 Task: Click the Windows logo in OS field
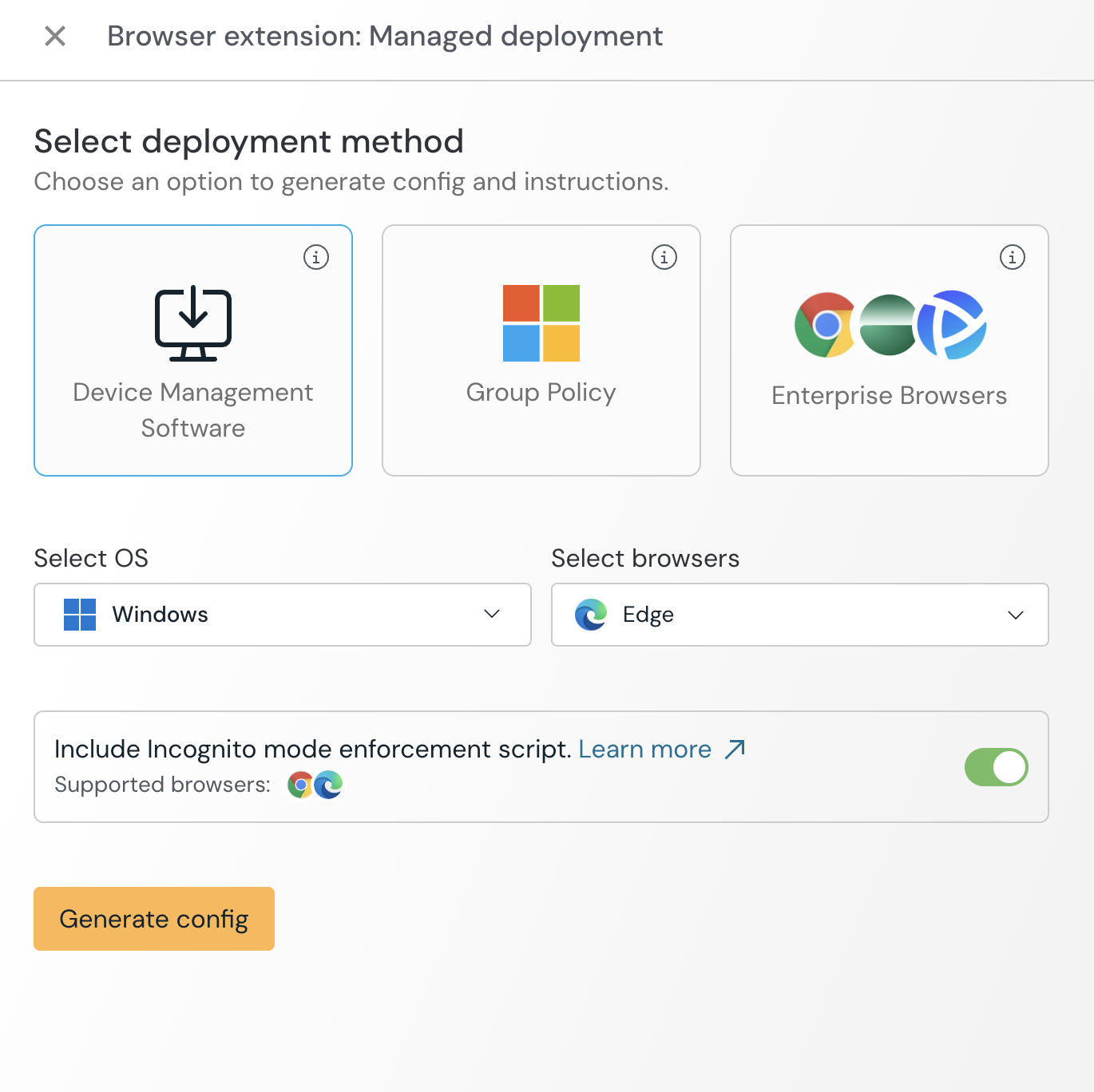point(80,615)
